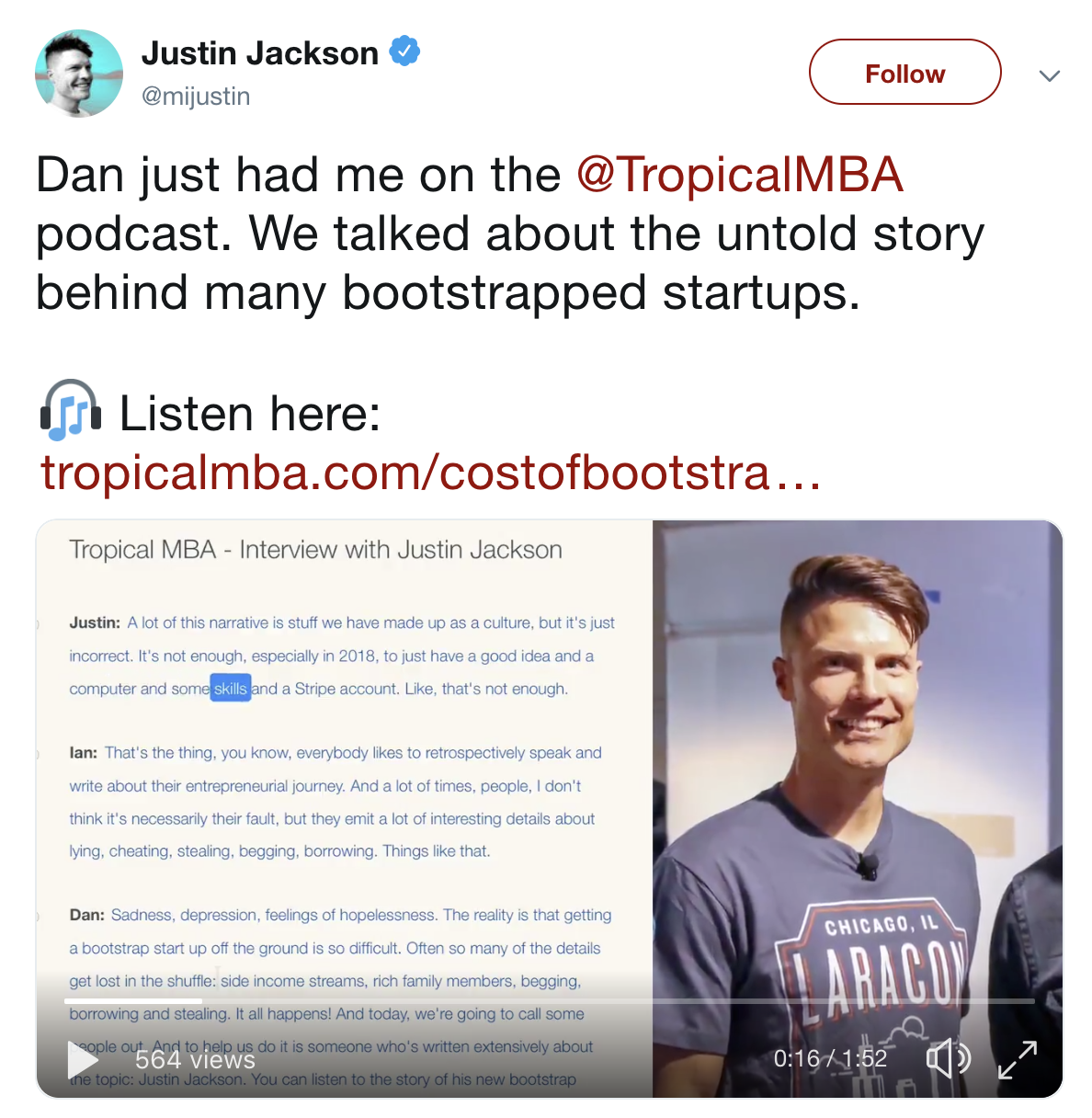Click the highlighted word "skills" in transcript
1092x1118 pixels.
click(231, 689)
